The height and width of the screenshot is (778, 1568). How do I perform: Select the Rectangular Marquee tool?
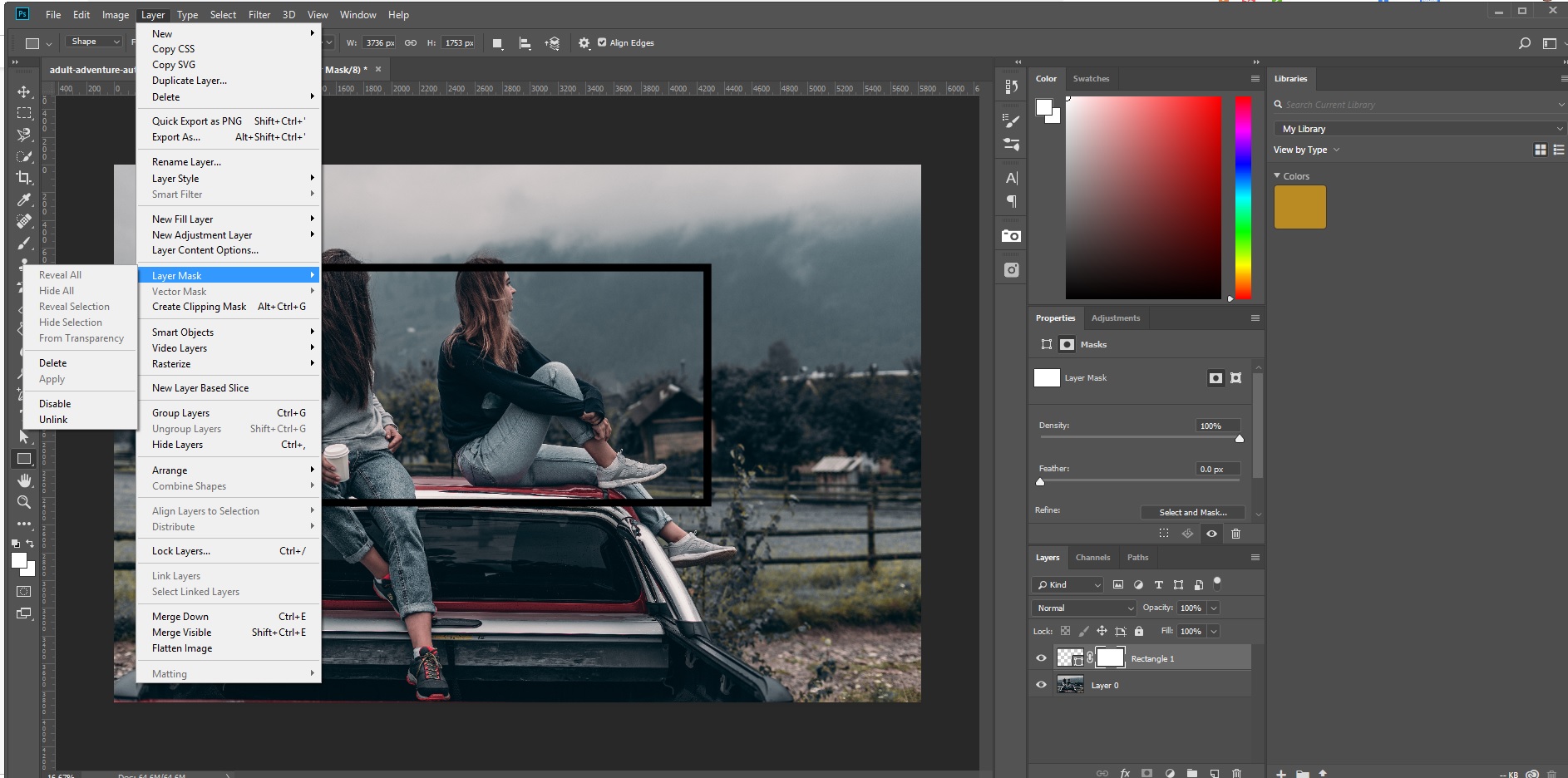click(x=24, y=113)
